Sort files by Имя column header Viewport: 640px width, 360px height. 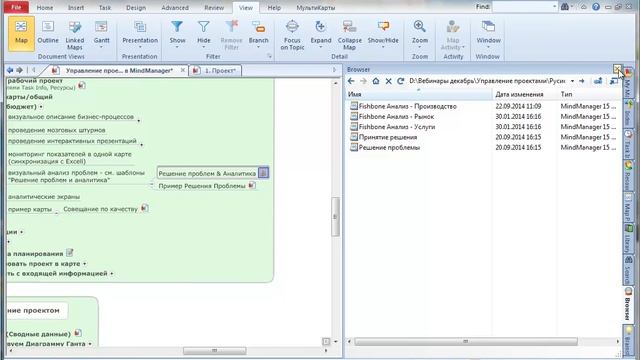click(x=419, y=94)
